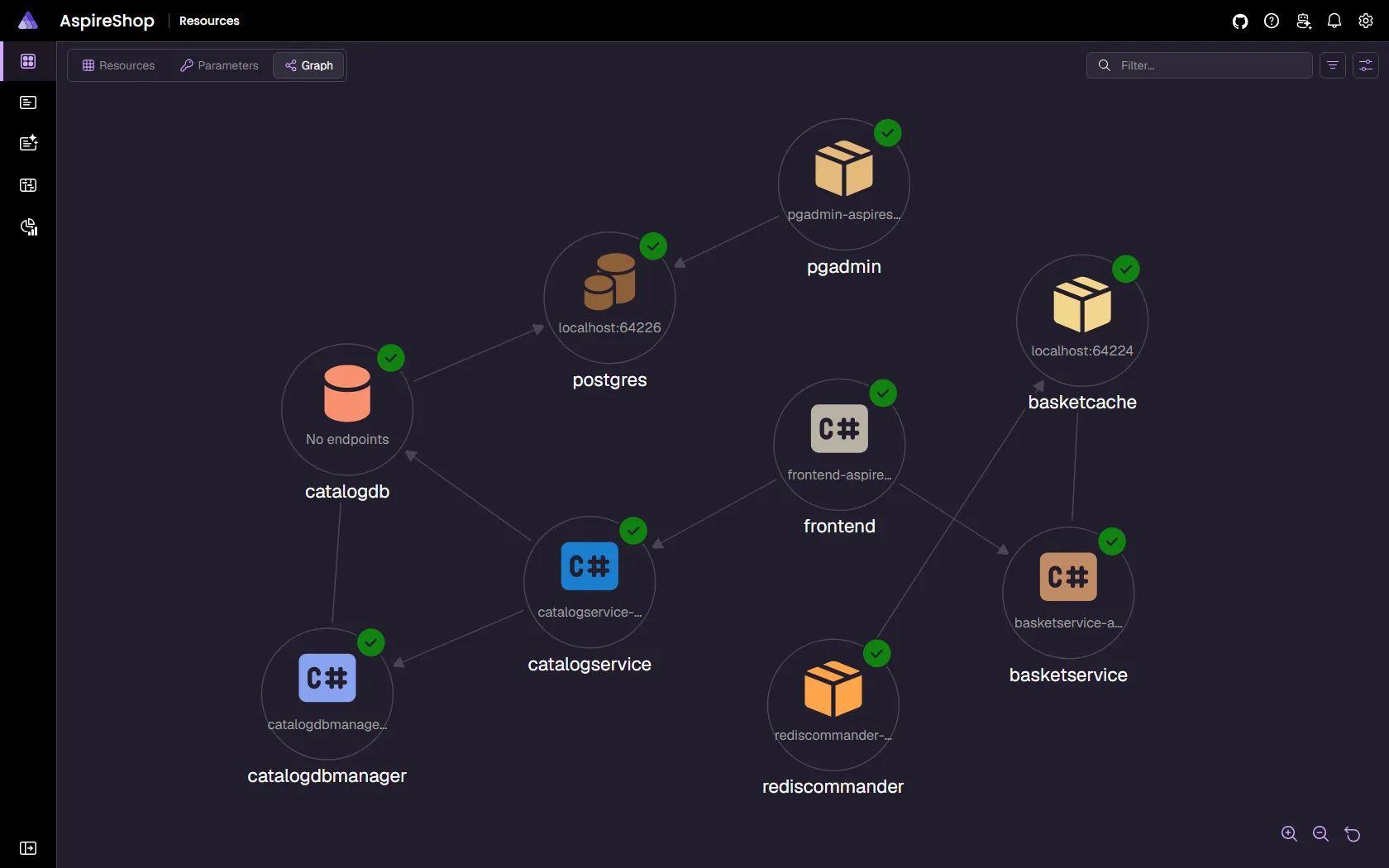Open the help icon in header
Viewport: 1389px width, 868px height.
pos(1272,21)
